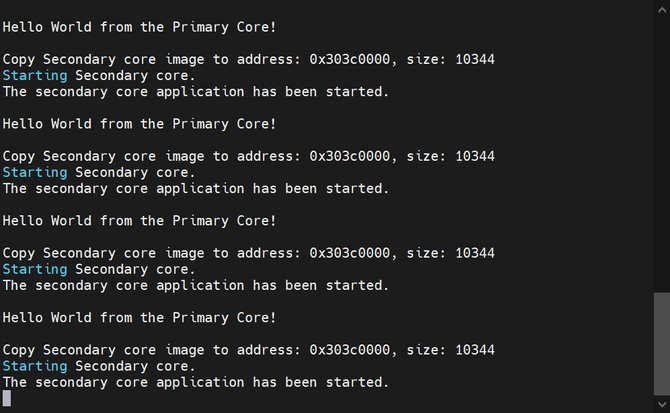
Task: Click the topmost "Hello World from the Primary Core!" line
Action: point(139,27)
